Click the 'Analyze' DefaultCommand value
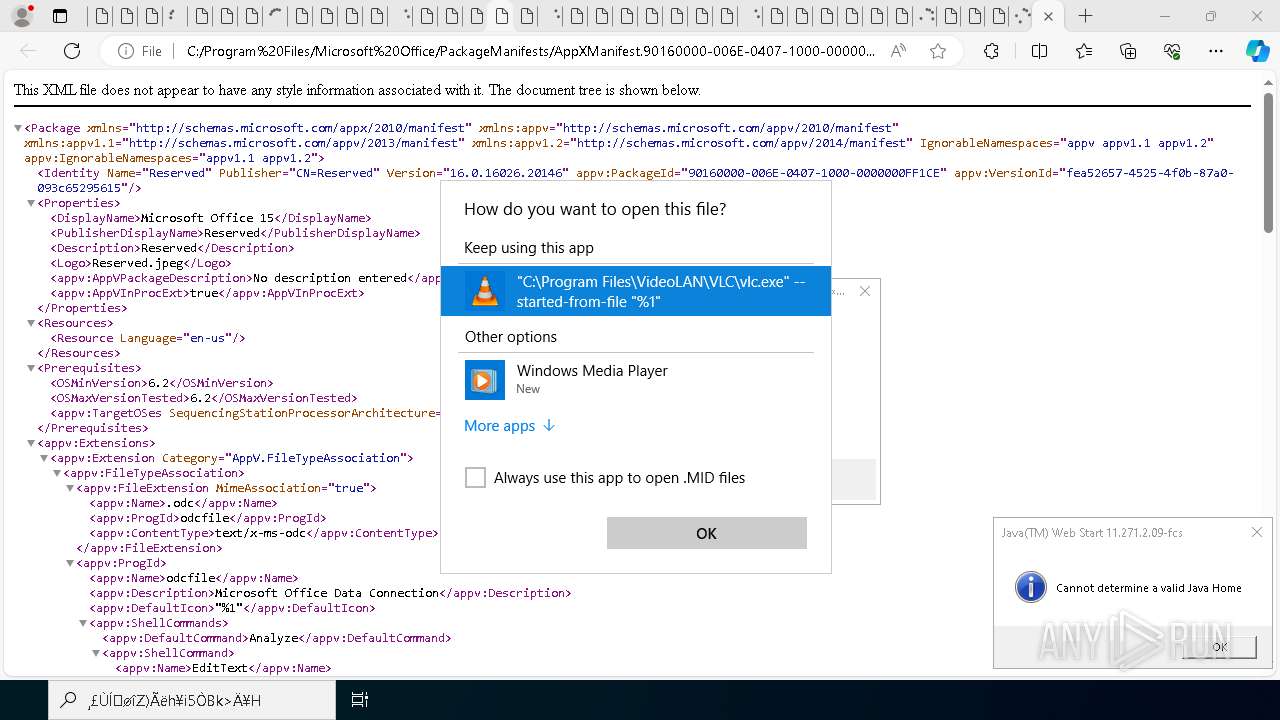 (x=274, y=638)
